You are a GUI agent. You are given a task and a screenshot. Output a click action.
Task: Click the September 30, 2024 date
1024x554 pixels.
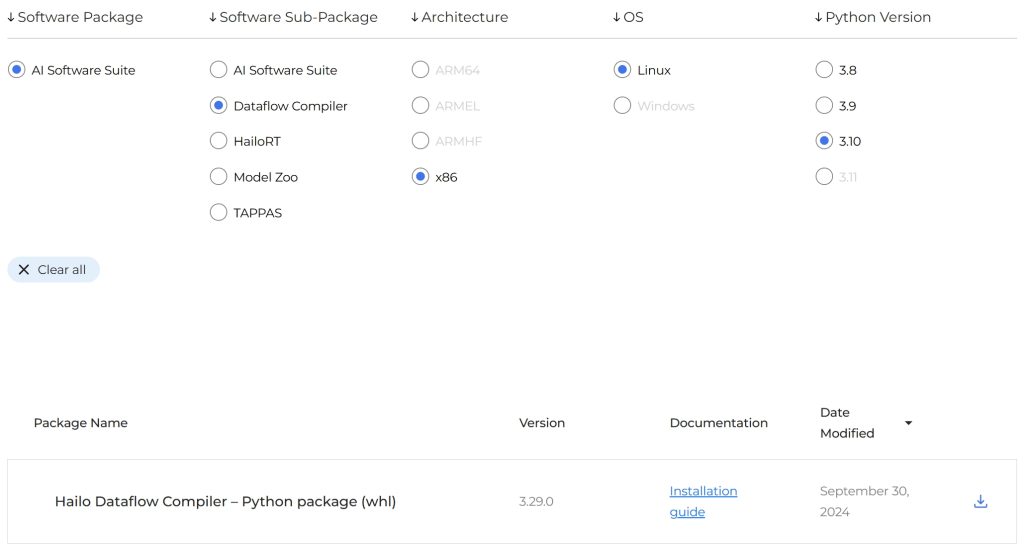pos(864,501)
